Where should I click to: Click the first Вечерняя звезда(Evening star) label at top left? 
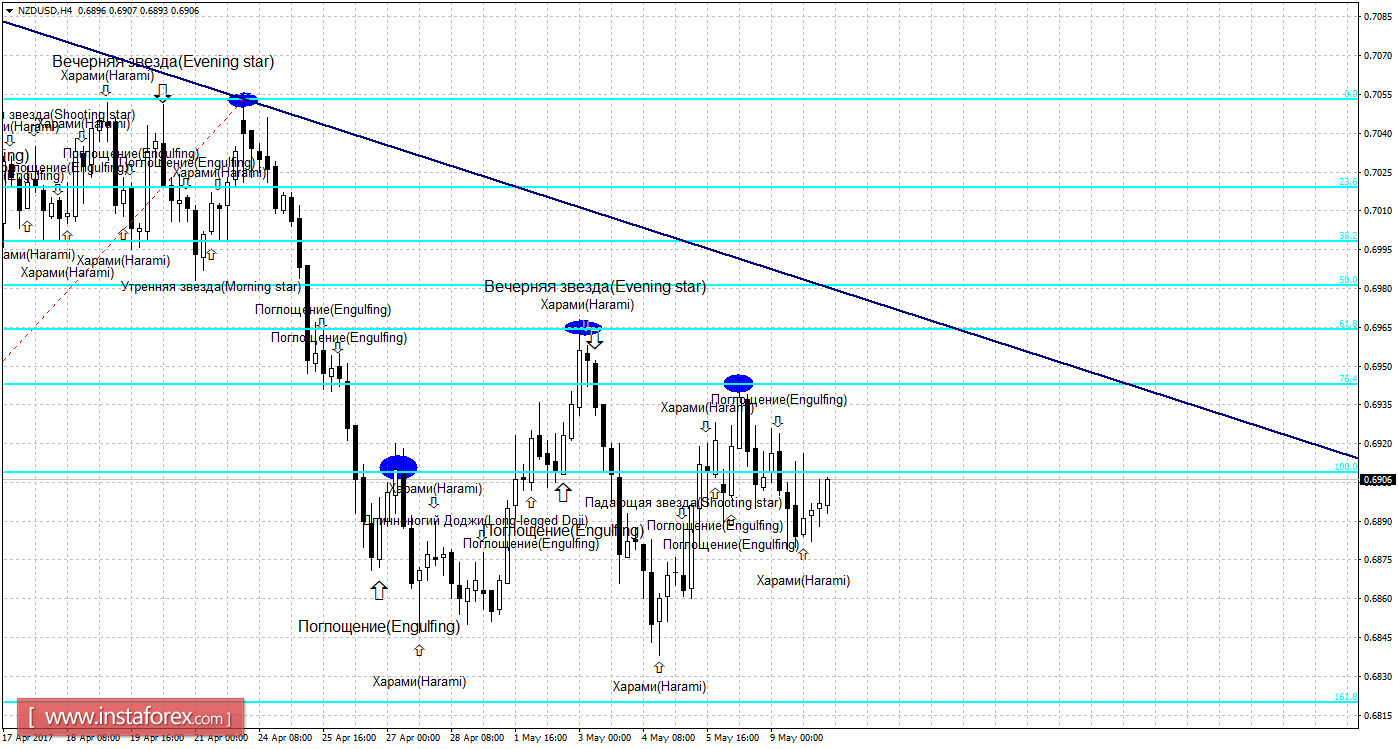coord(163,61)
